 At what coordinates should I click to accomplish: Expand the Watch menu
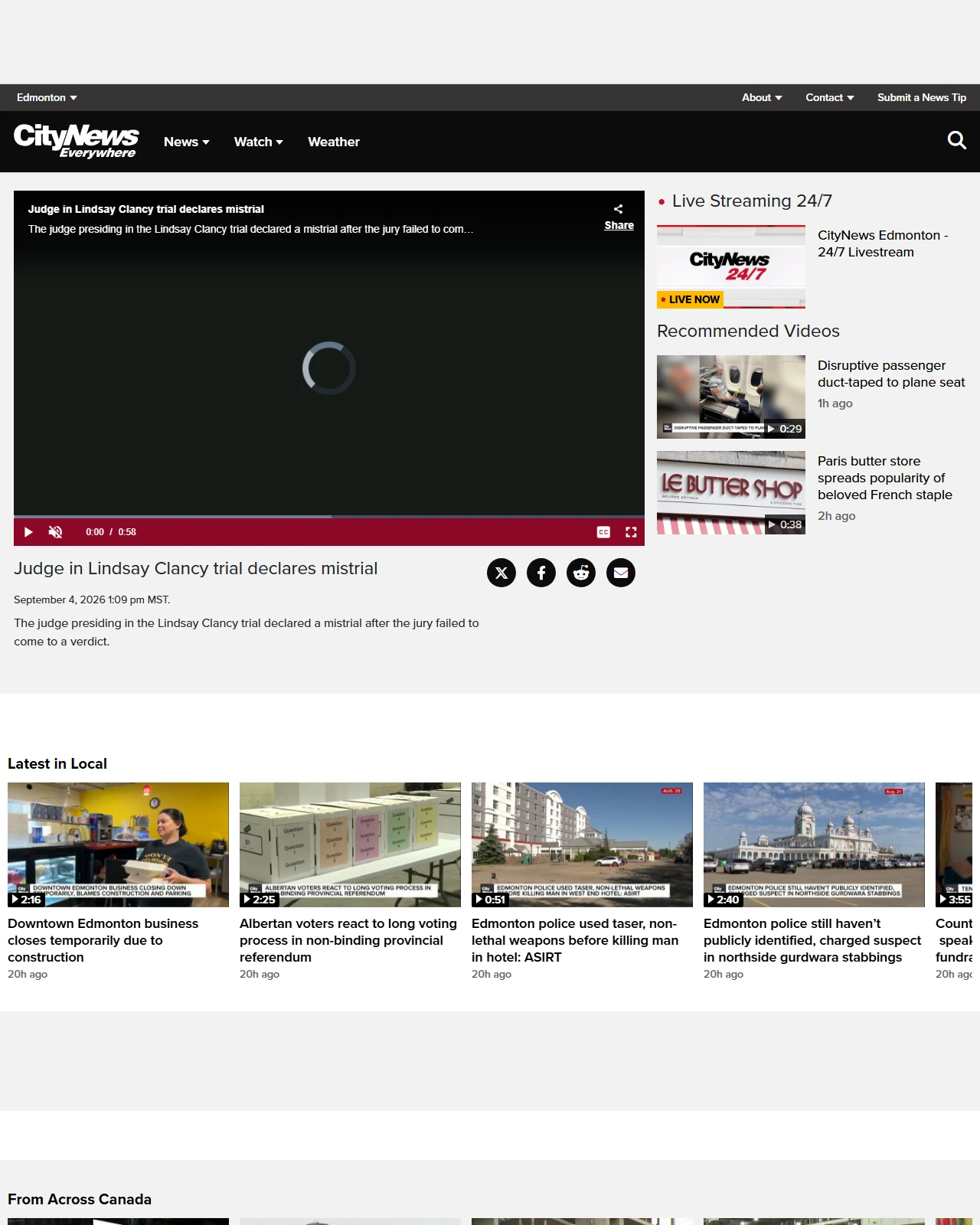[259, 142]
